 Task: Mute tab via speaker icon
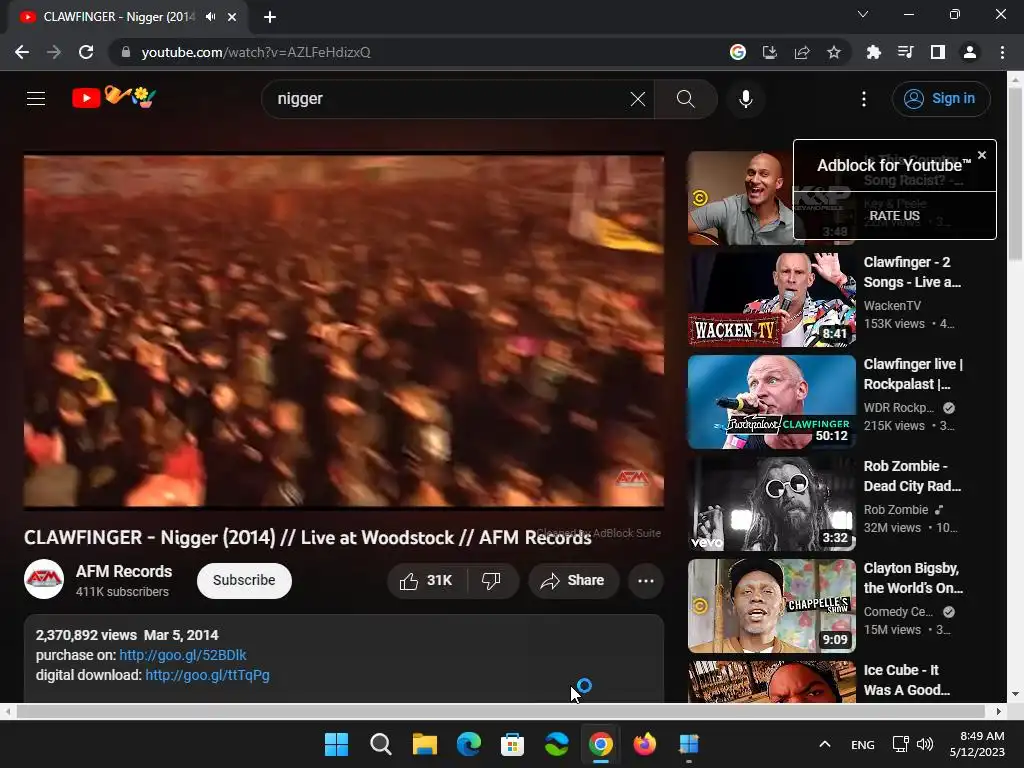click(210, 17)
